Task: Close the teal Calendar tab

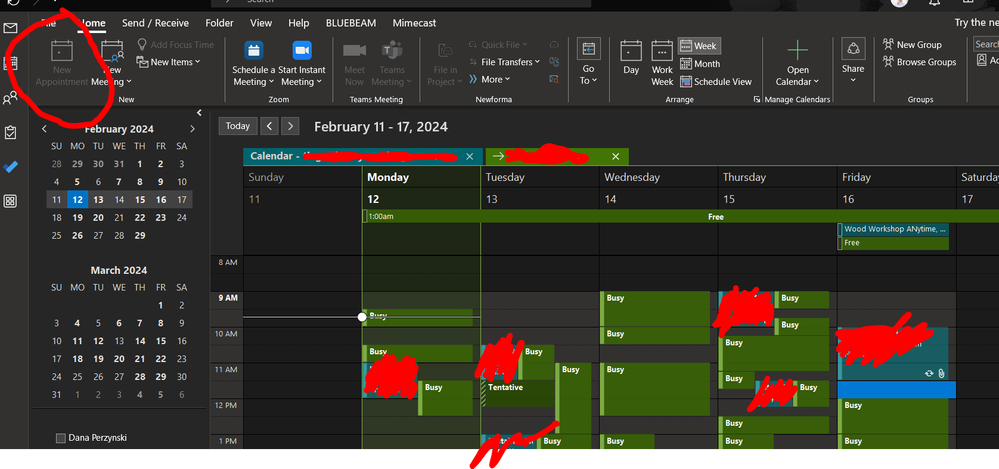Action: point(470,157)
